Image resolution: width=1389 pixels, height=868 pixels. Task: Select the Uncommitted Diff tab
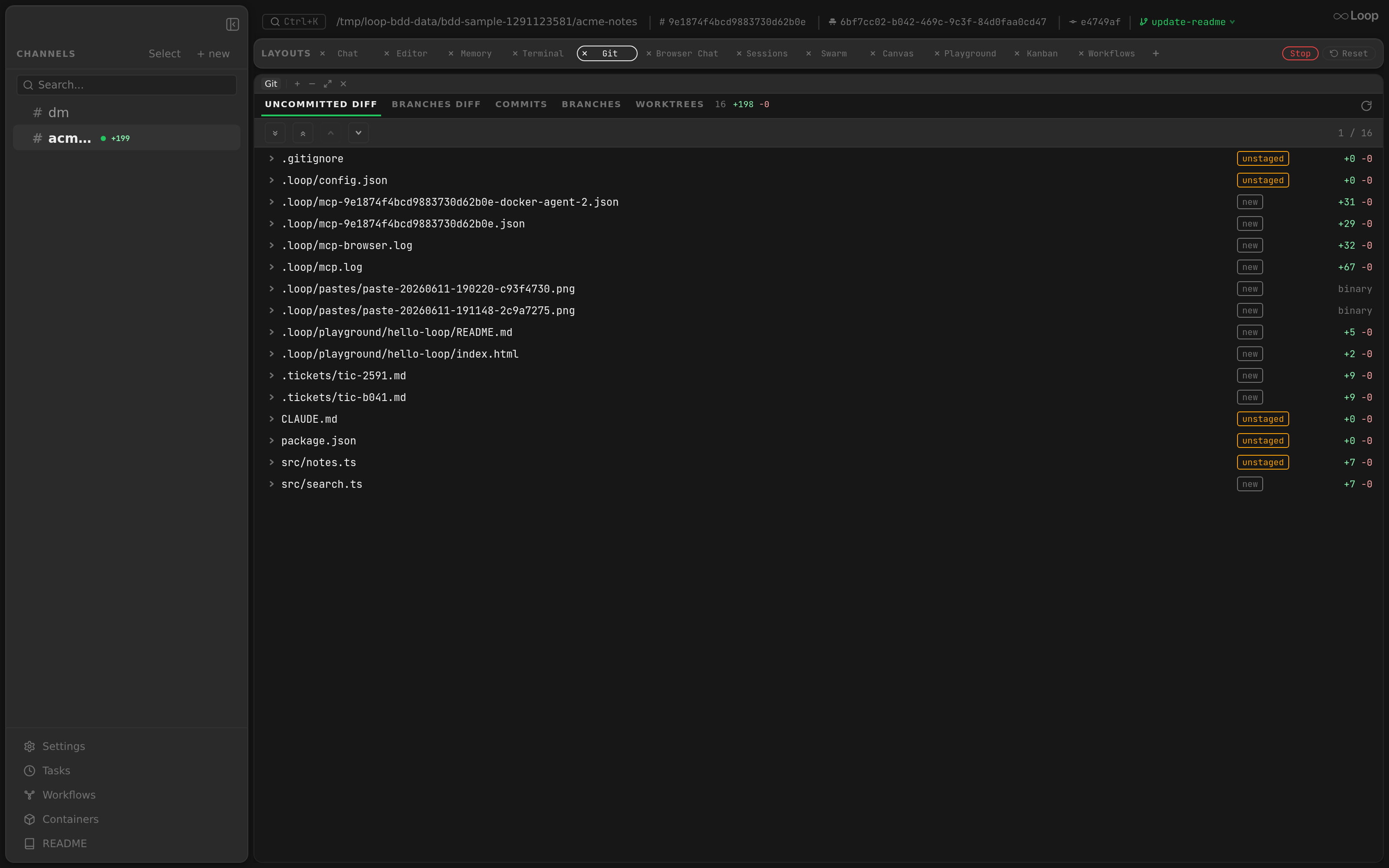click(321, 105)
